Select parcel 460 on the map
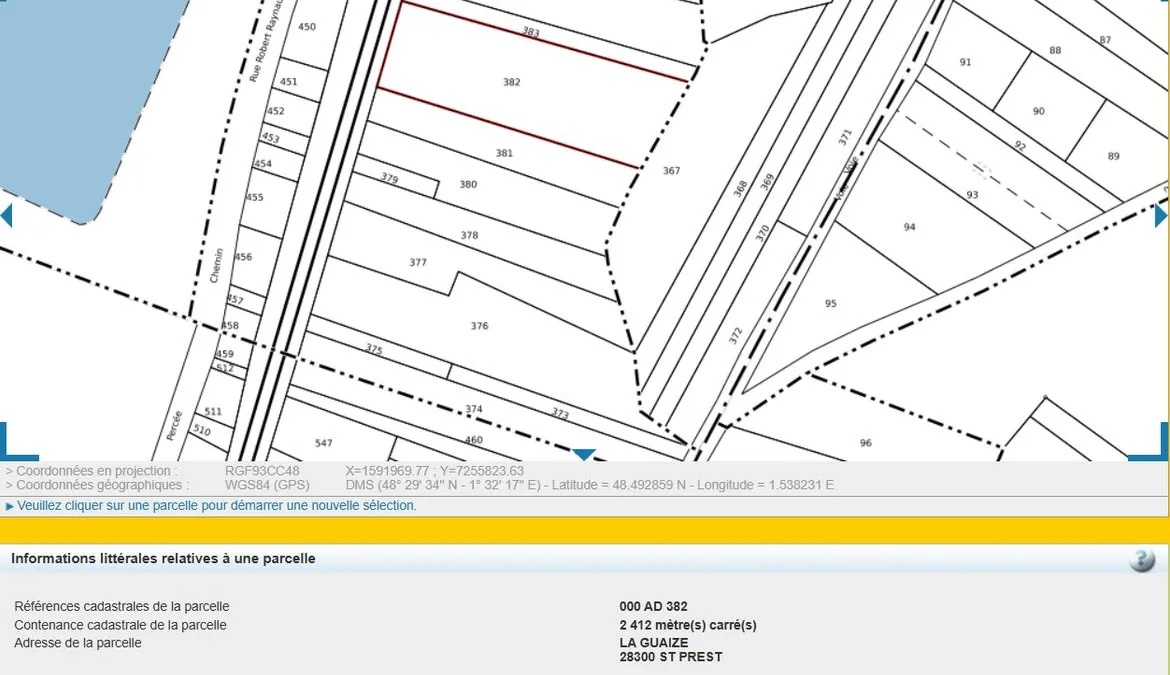The height and width of the screenshot is (675, 1170). click(x=474, y=440)
